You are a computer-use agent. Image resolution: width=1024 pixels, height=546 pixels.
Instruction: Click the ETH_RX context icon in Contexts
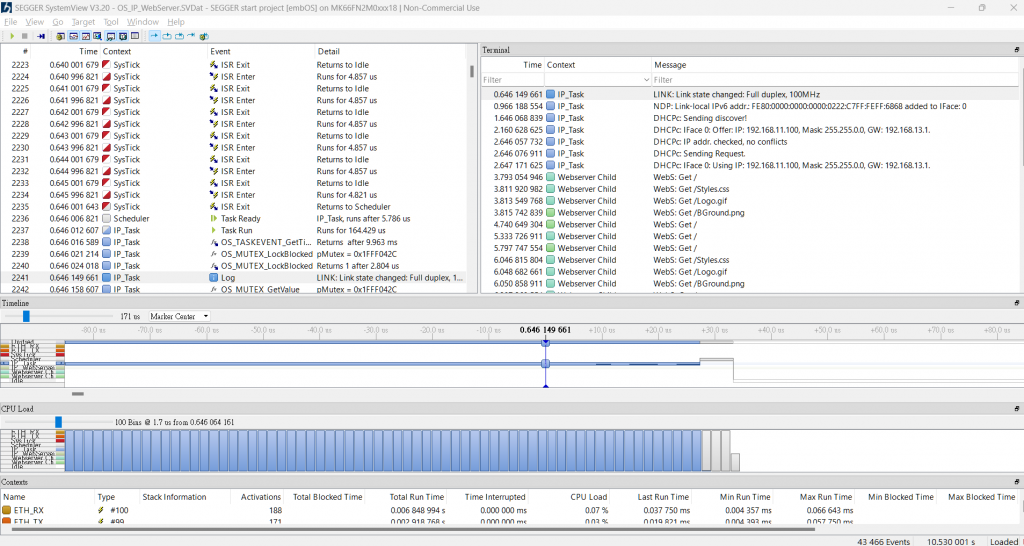tap(7, 509)
